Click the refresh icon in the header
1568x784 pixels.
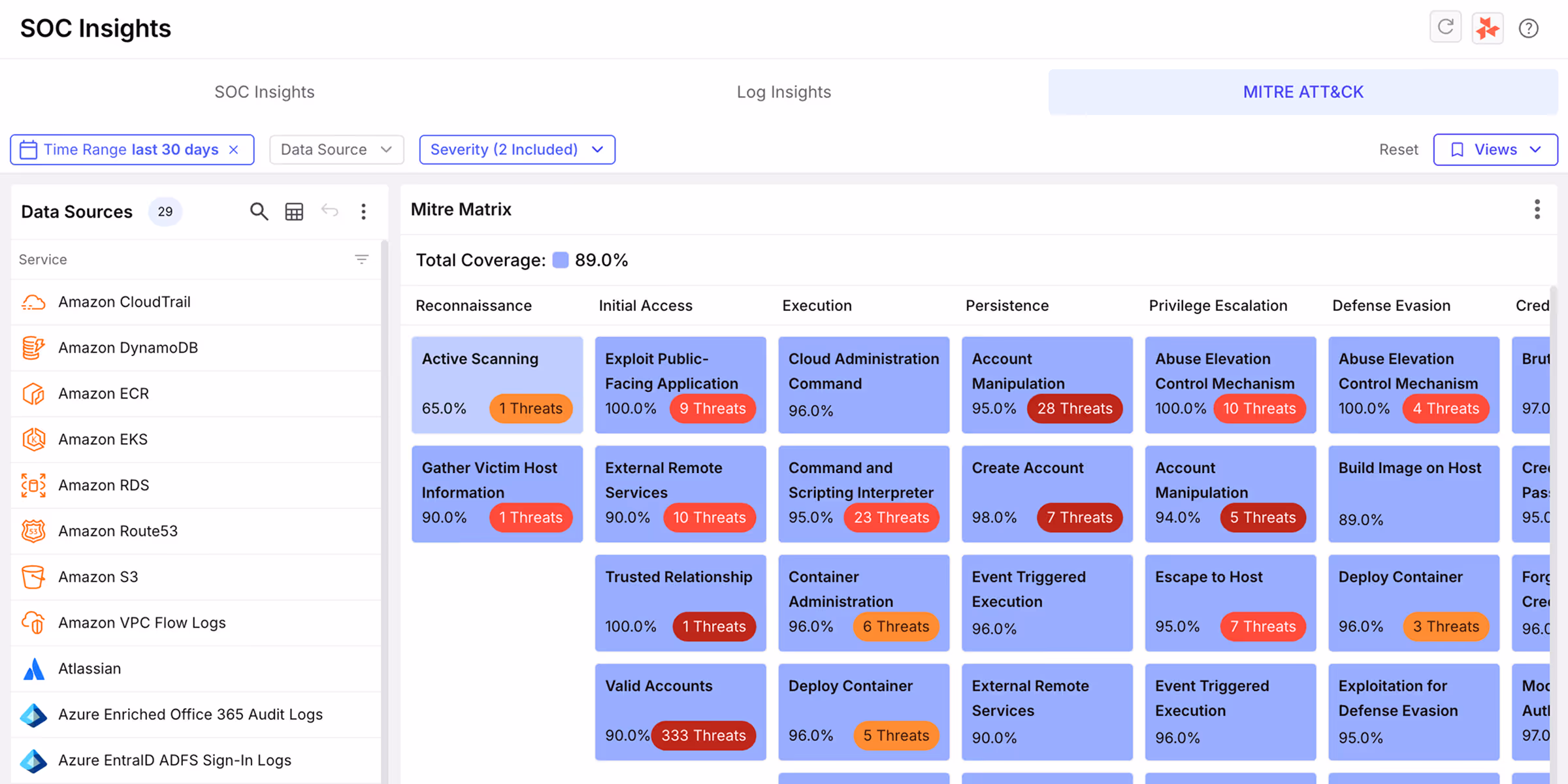point(1445,27)
